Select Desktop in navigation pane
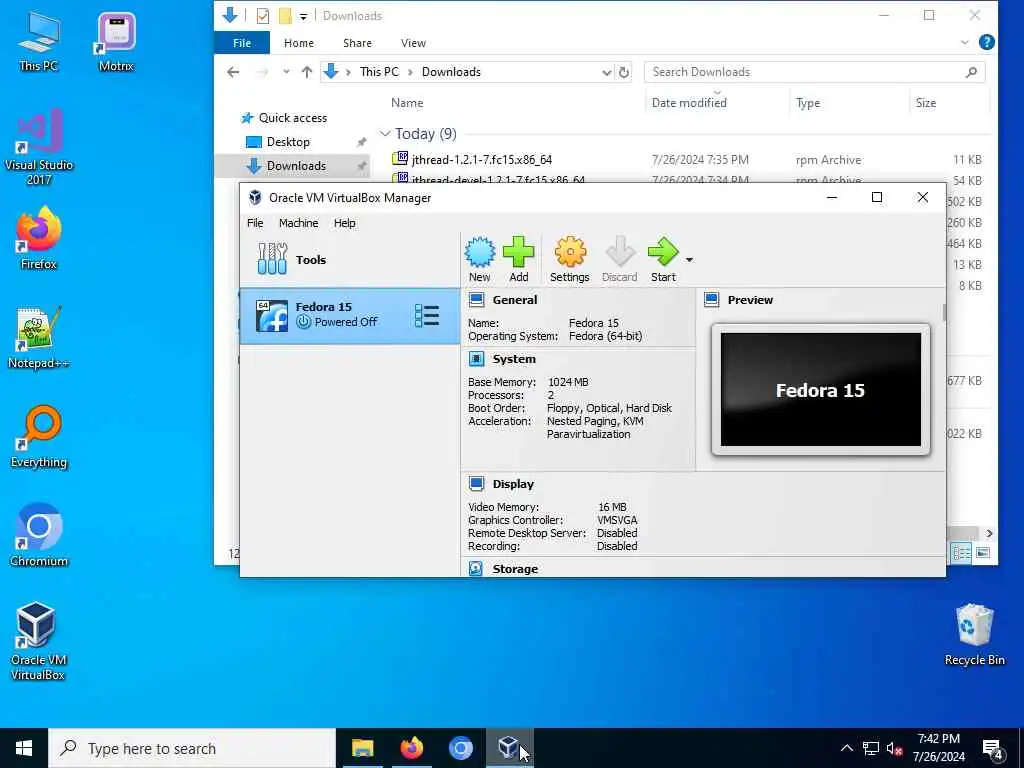Screen dimensions: 1024x768 [x=288, y=142]
